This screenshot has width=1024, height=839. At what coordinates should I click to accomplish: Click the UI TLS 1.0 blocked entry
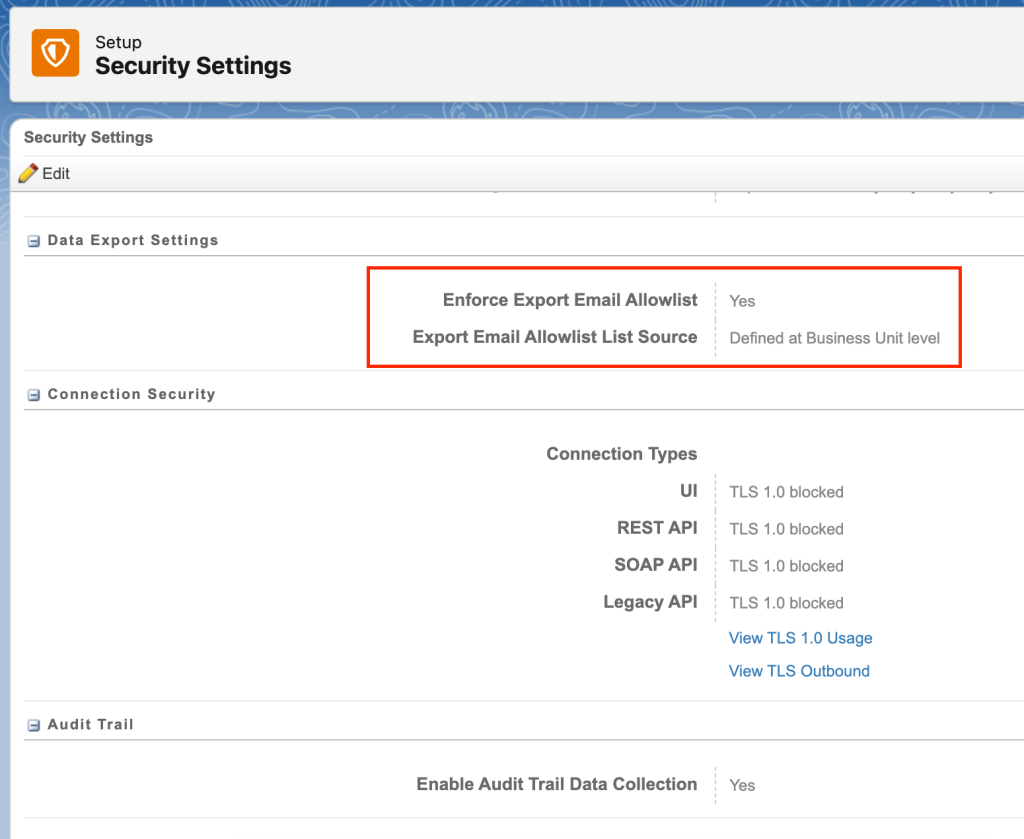click(x=786, y=491)
